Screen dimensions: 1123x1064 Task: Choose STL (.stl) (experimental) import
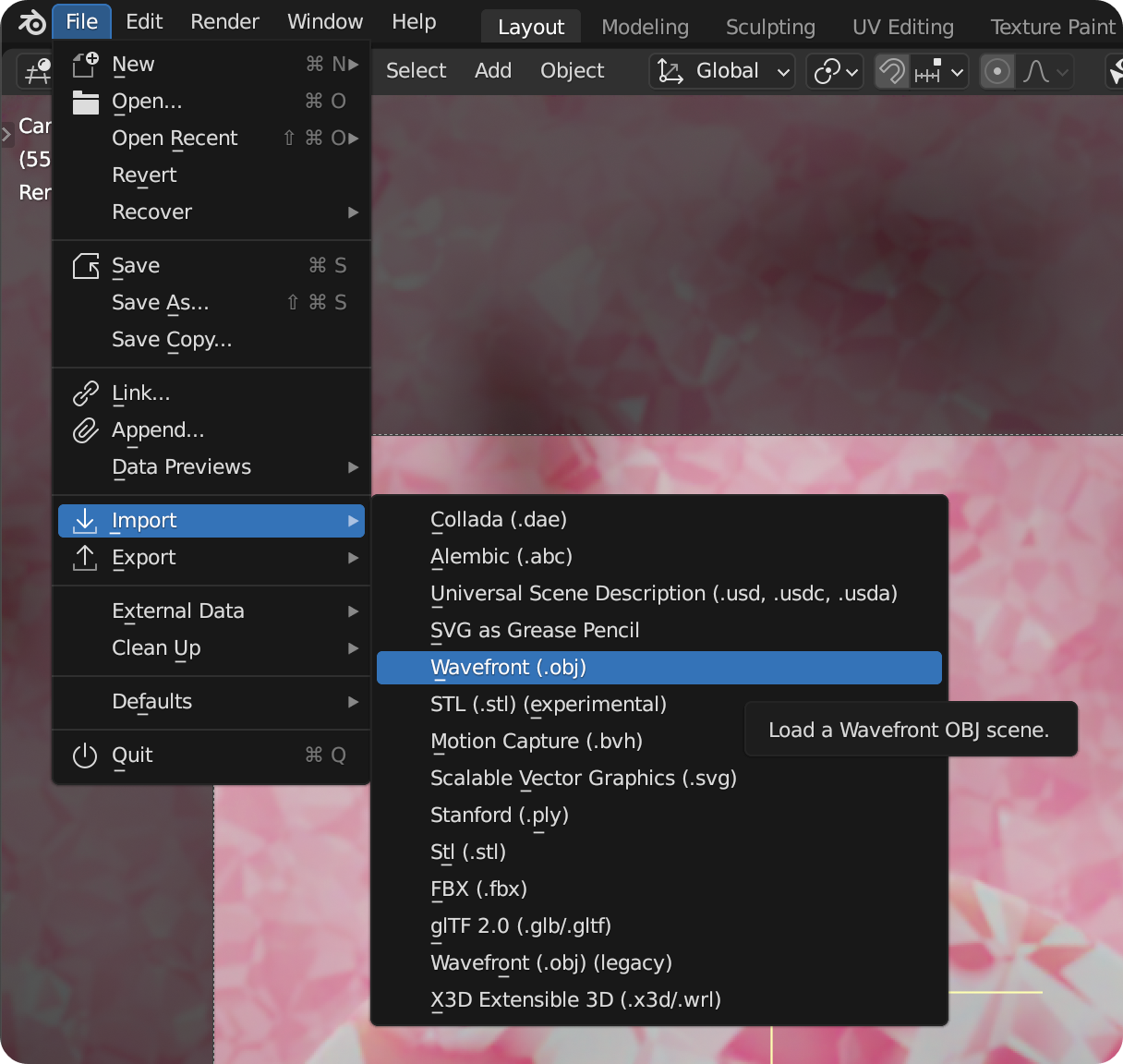[x=659, y=705]
